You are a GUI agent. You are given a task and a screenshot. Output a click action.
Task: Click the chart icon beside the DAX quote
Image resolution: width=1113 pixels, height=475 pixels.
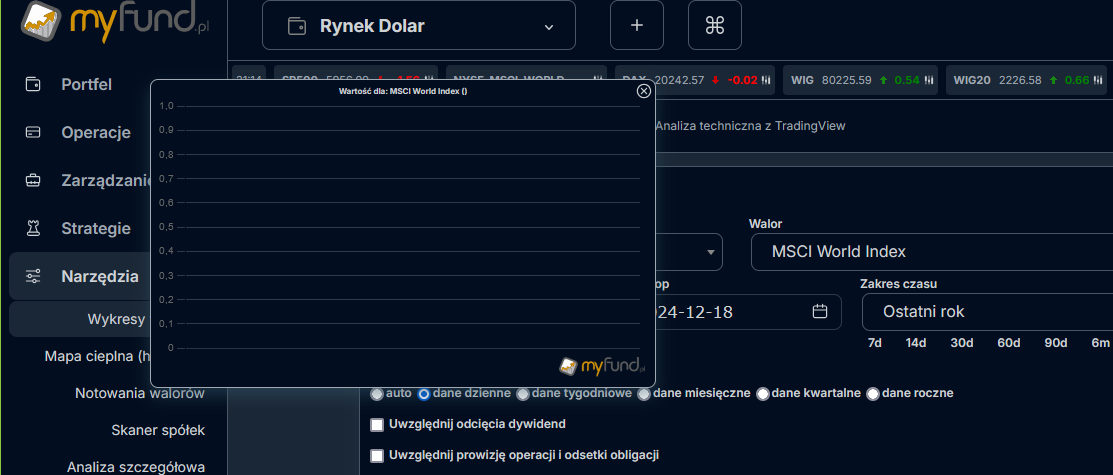[x=766, y=80]
